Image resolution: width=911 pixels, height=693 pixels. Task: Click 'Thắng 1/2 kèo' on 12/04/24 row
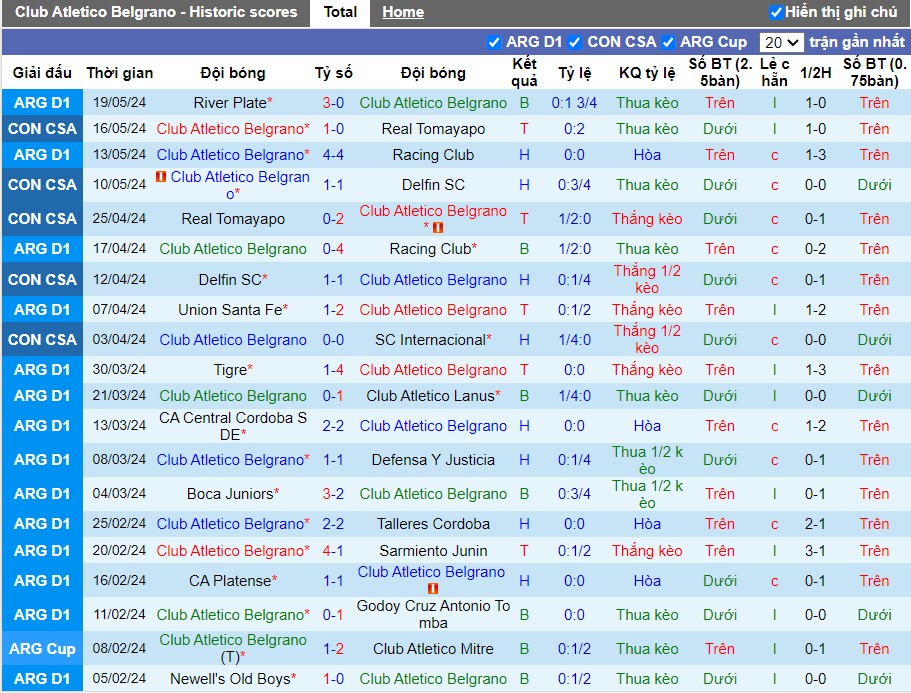(x=647, y=279)
